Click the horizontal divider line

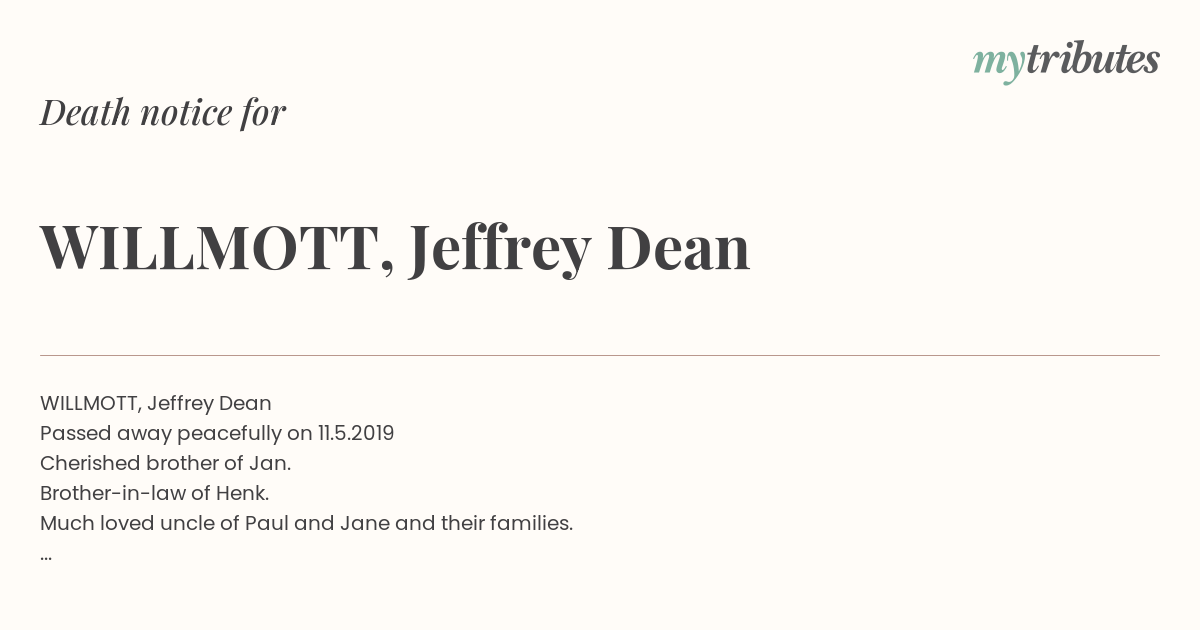pos(600,355)
